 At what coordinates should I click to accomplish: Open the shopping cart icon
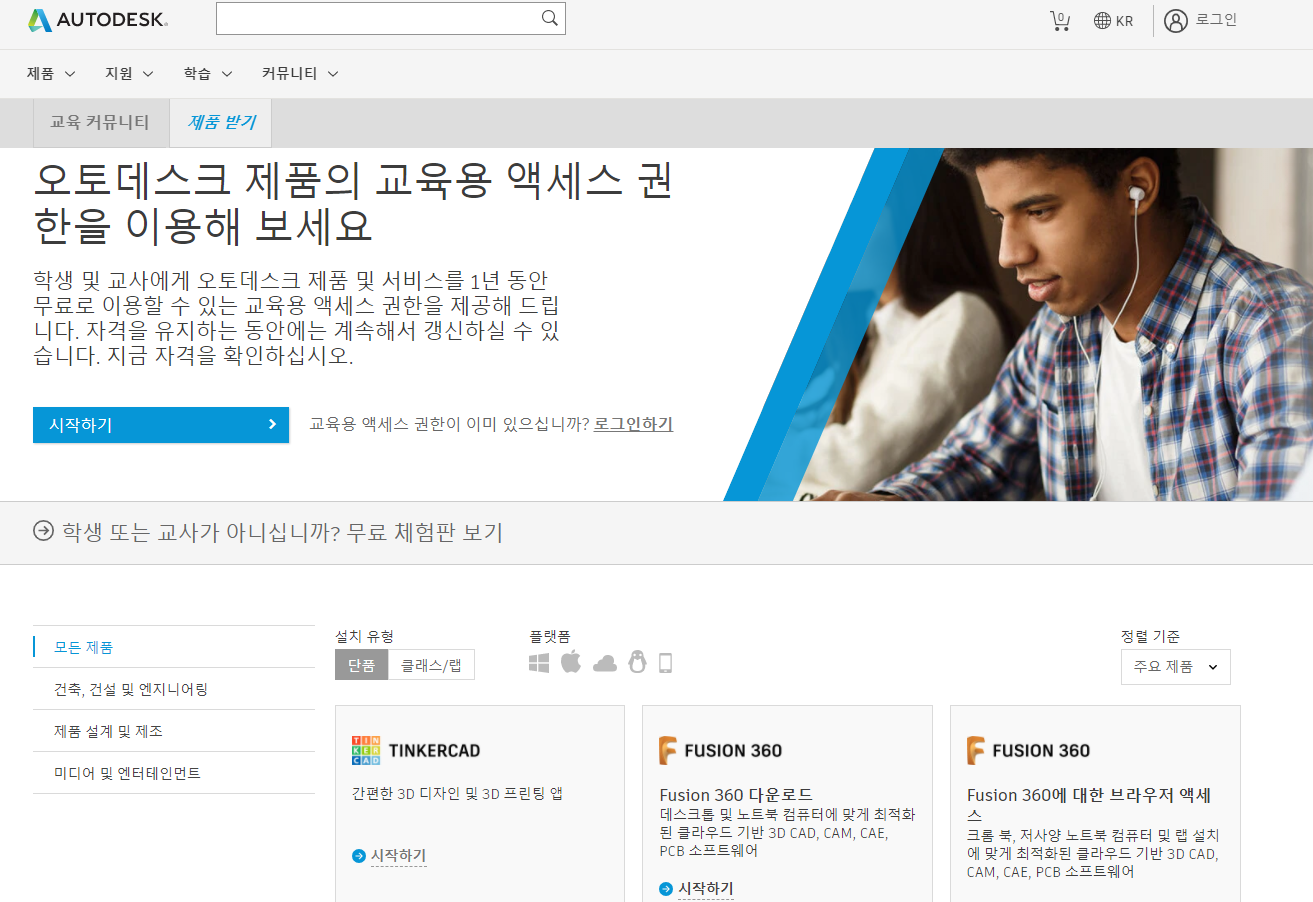[x=1060, y=20]
